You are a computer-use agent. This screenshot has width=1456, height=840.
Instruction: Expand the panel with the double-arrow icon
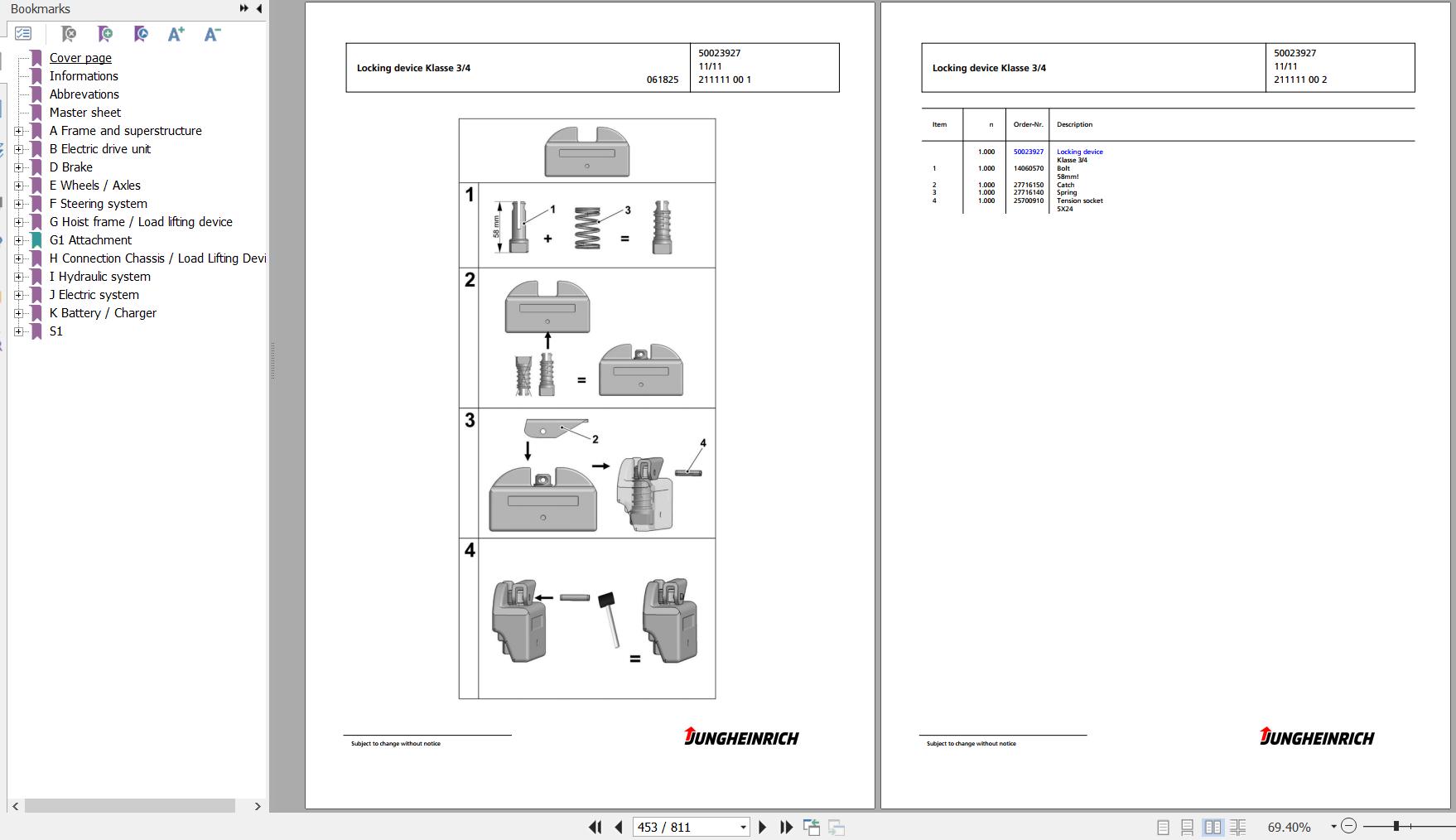tap(244, 8)
